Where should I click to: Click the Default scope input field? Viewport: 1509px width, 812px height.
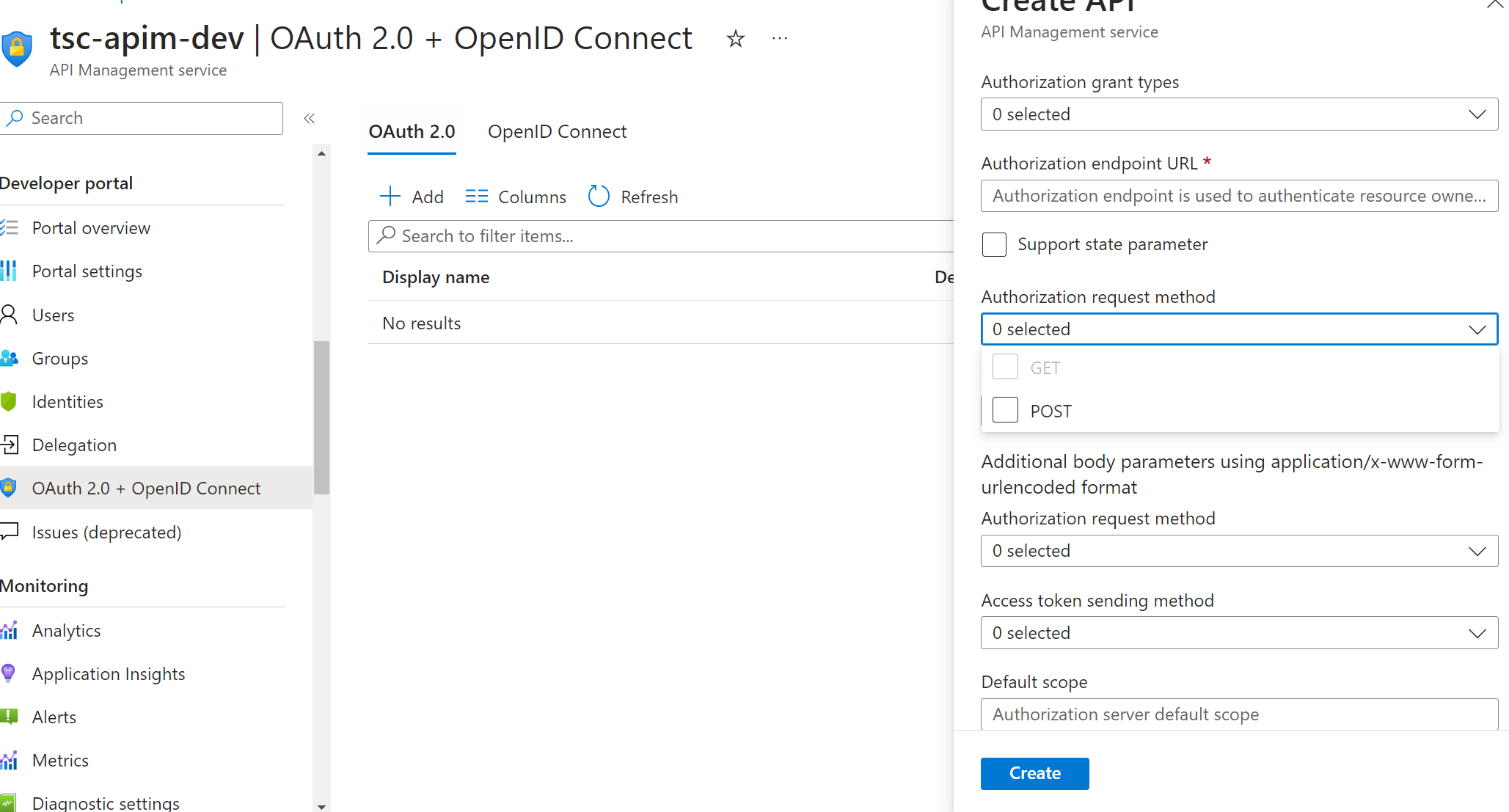coord(1238,714)
